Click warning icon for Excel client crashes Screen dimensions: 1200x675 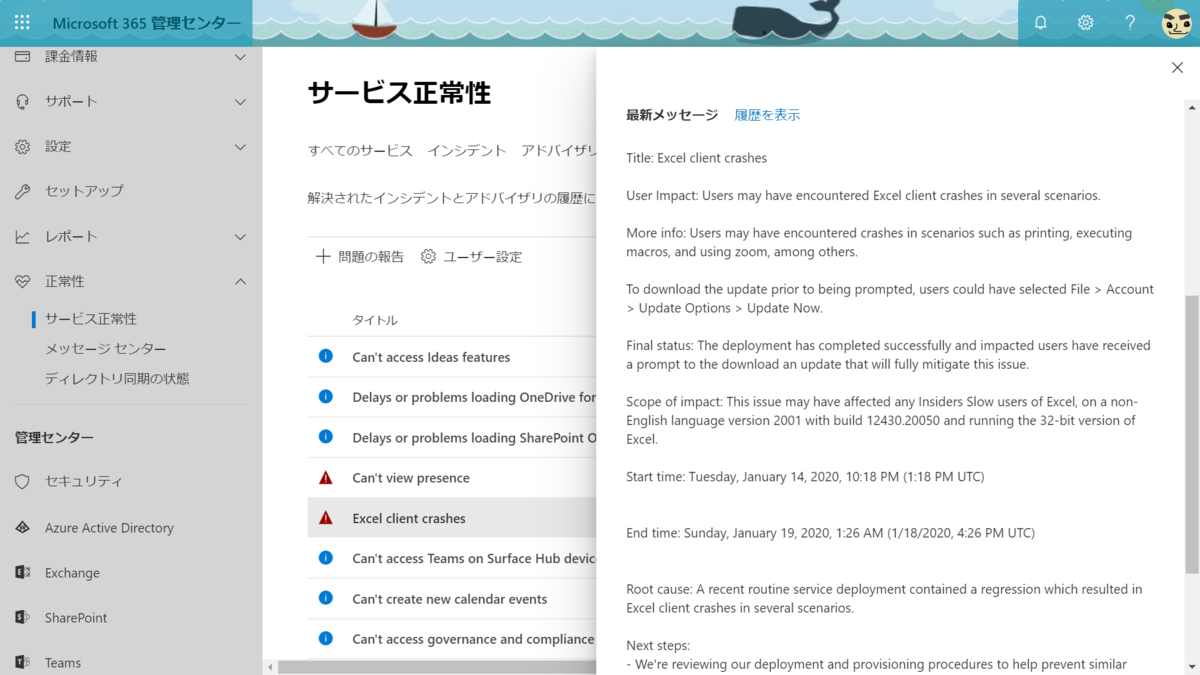click(325, 518)
